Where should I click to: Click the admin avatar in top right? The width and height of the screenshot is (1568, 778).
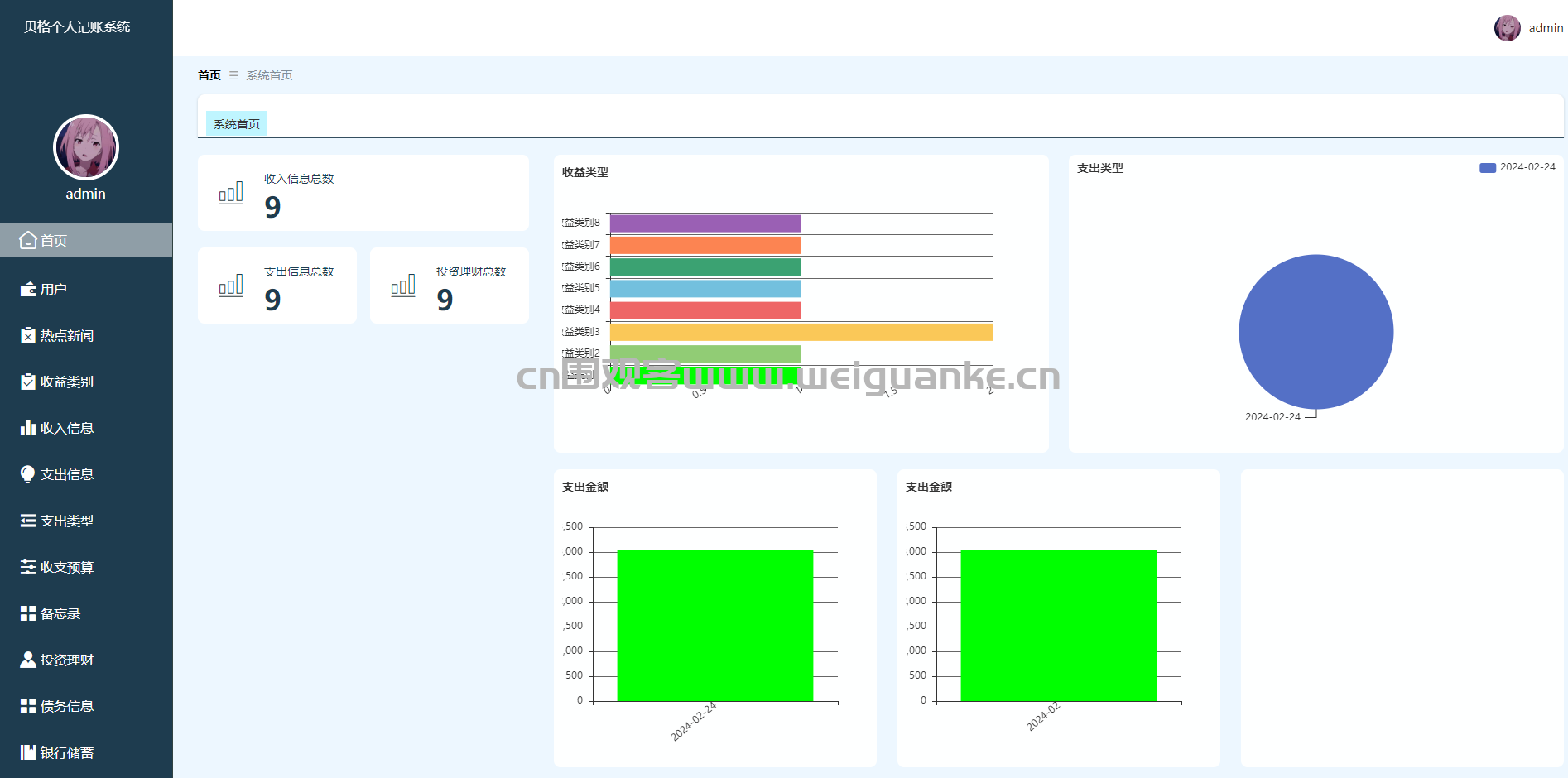pyautogui.click(x=1507, y=28)
